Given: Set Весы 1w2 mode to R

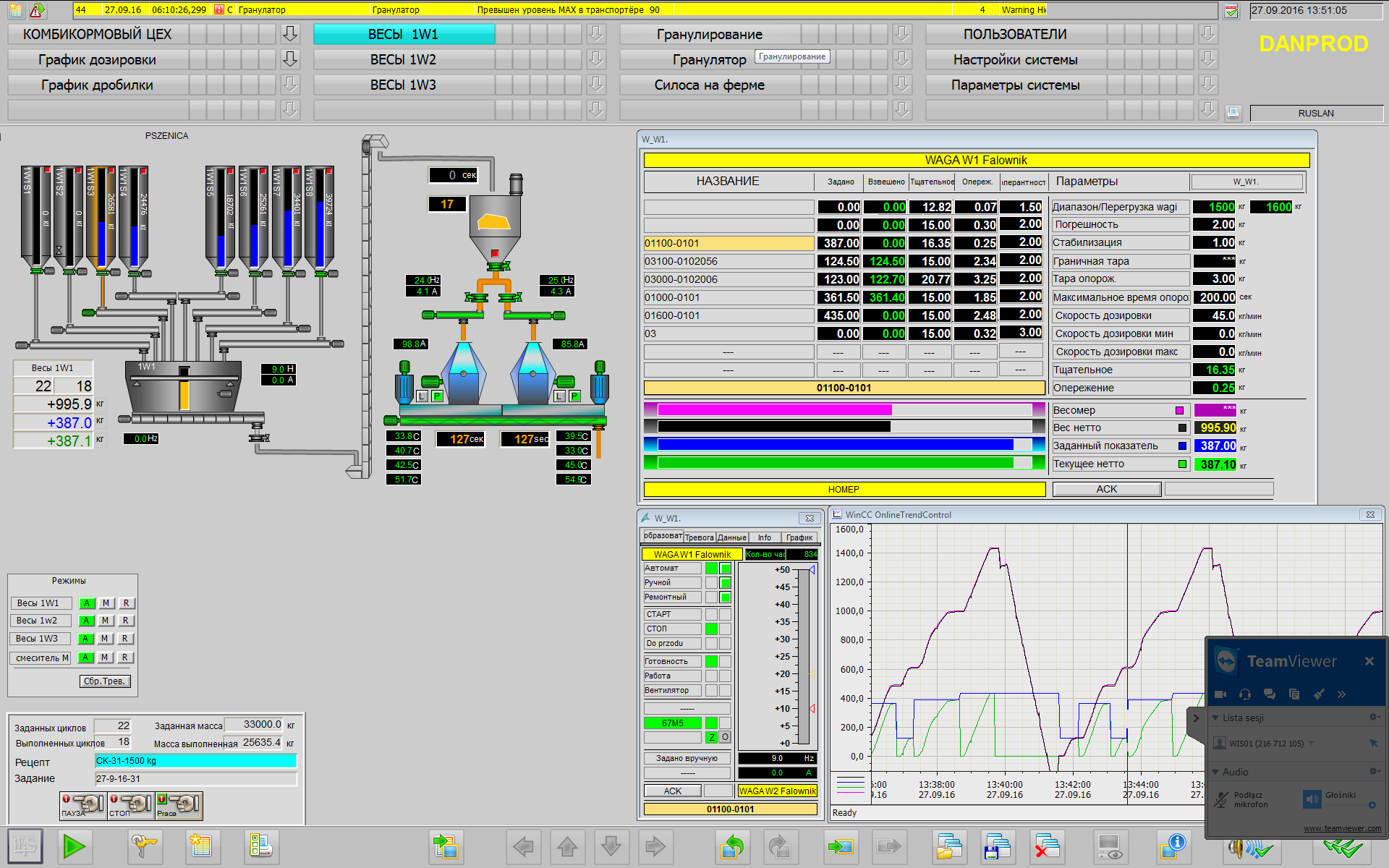Looking at the screenshot, I should pos(126,621).
